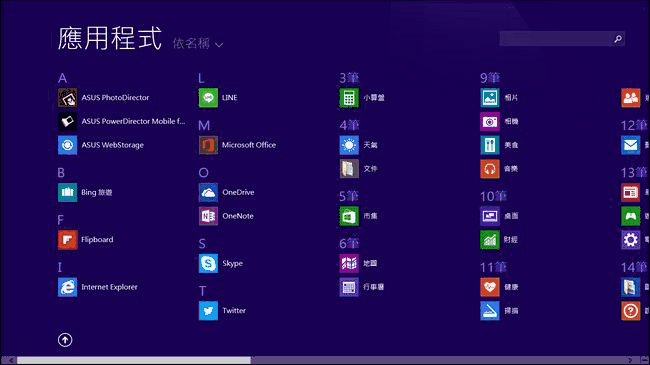Click the '6筆' group header
Screen dimensions: 650x365
coord(349,243)
